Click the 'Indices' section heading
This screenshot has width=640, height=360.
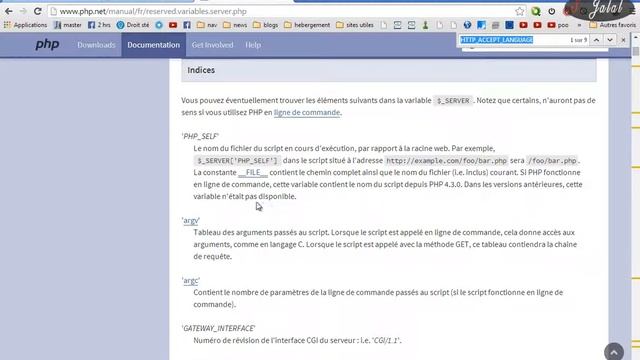[201, 70]
